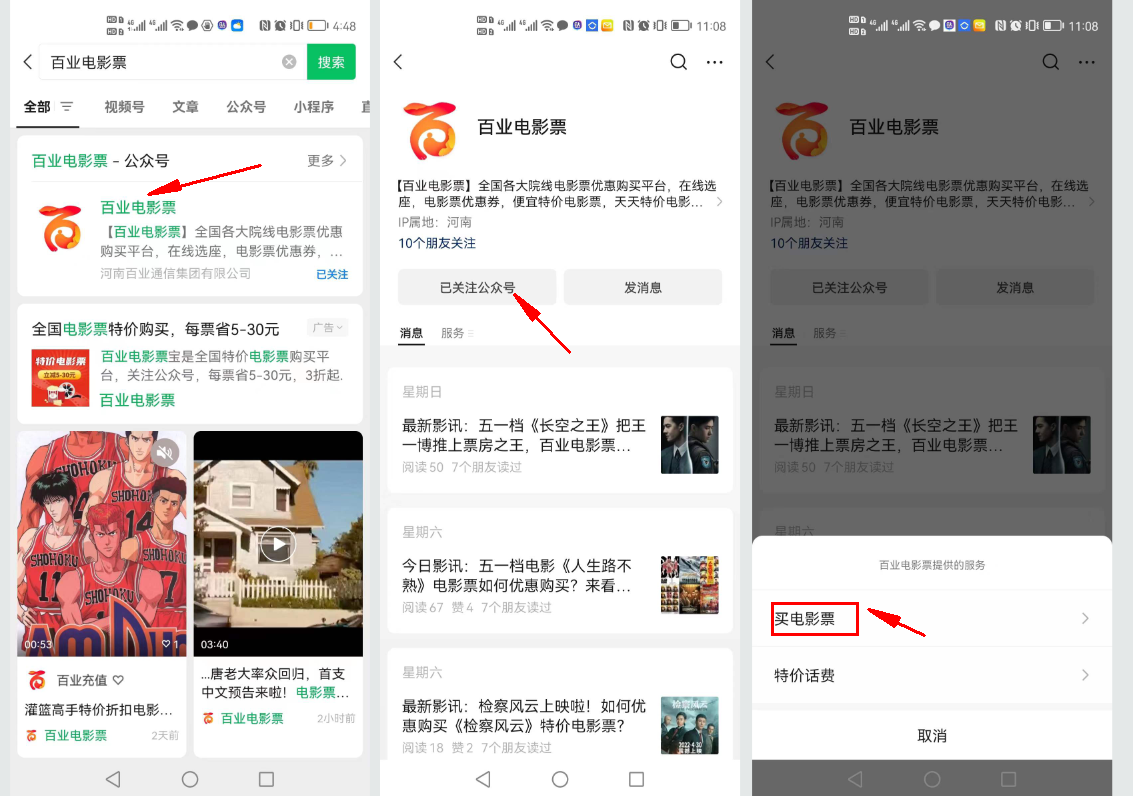Open 唐老大率众回归 video caption
The height and width of the screenshot is (796, 1133).
[x=275, y=683]
